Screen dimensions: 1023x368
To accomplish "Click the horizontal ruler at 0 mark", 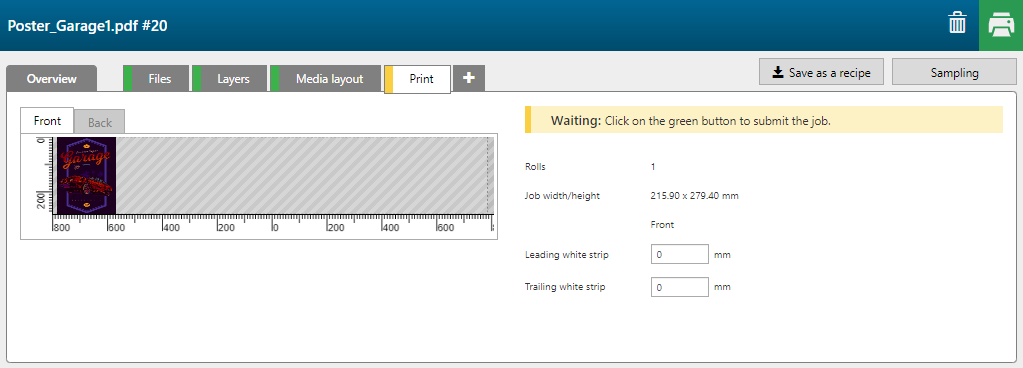I will 274,226.
